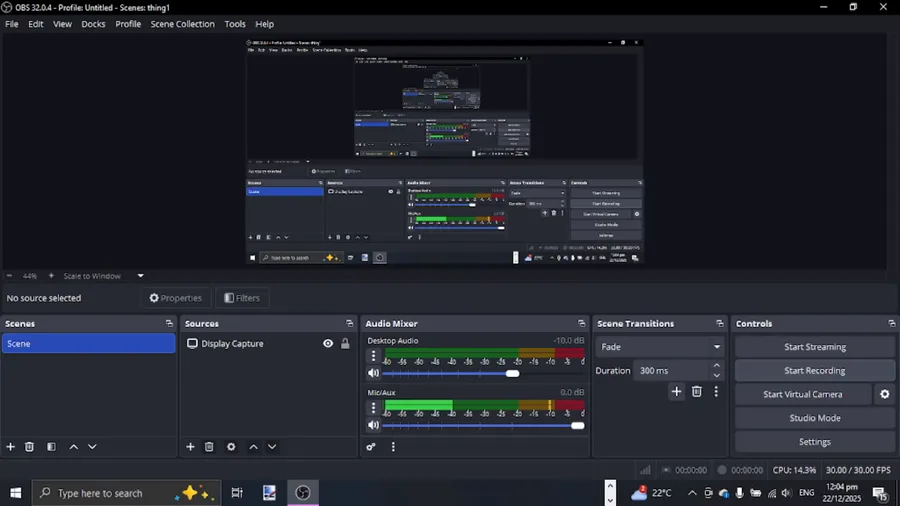Add a new source with plus icon
Image resolution: width=900 pixels, height=506 pixels.
tap(190, 447)
